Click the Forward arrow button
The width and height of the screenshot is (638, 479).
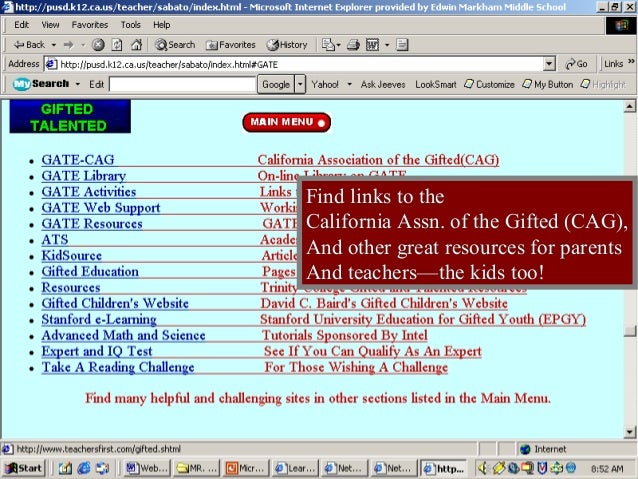[x=69, y=45]
